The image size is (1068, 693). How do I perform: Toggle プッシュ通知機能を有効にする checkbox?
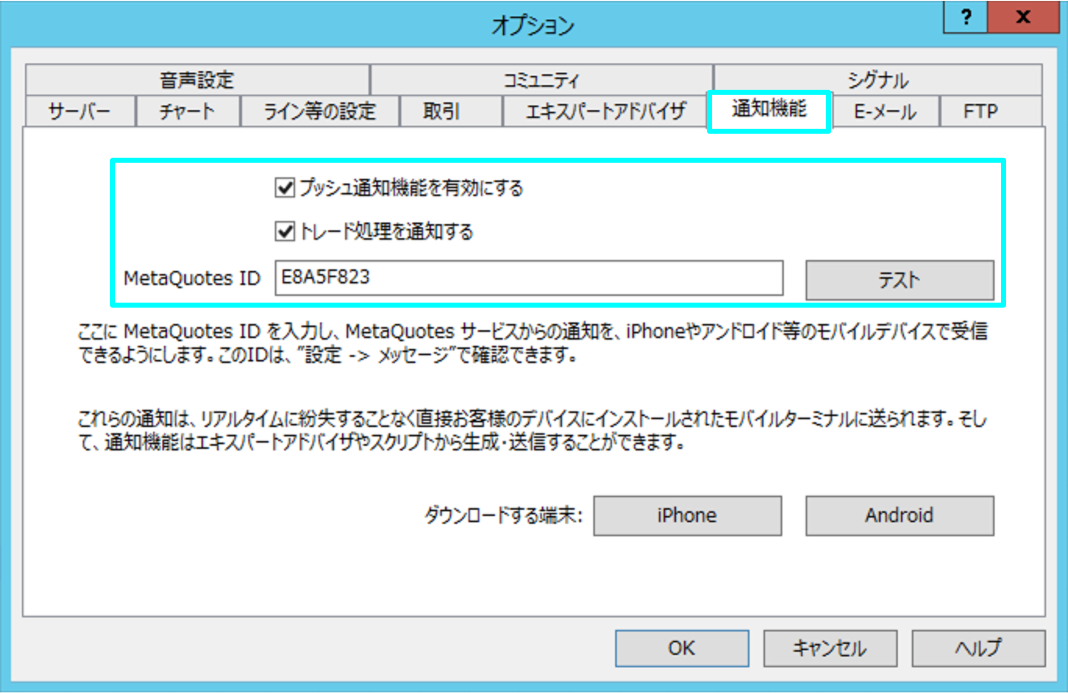tap(283, 187)
